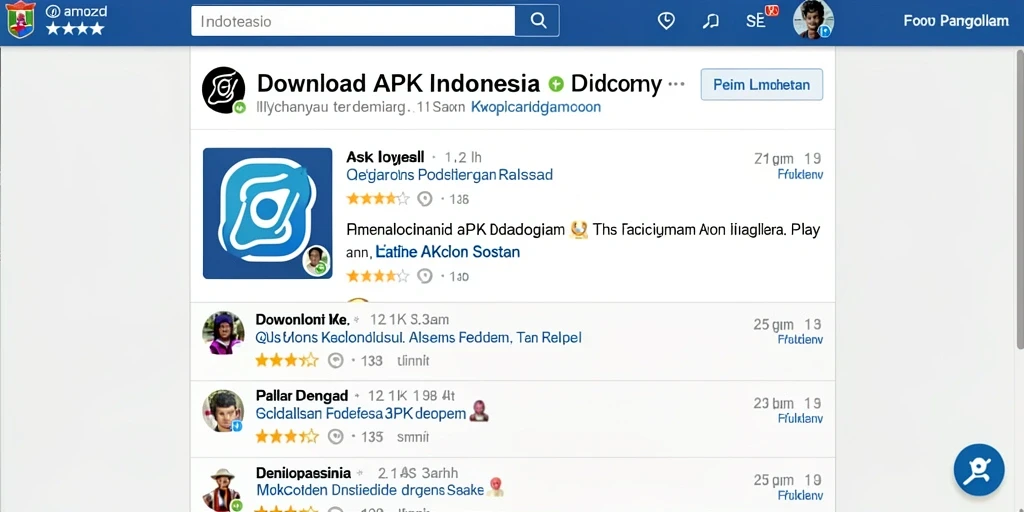This screenshot has width=1024, height=512.
Task: Click the Denilopassinia name text
Action: pos(303,473)
